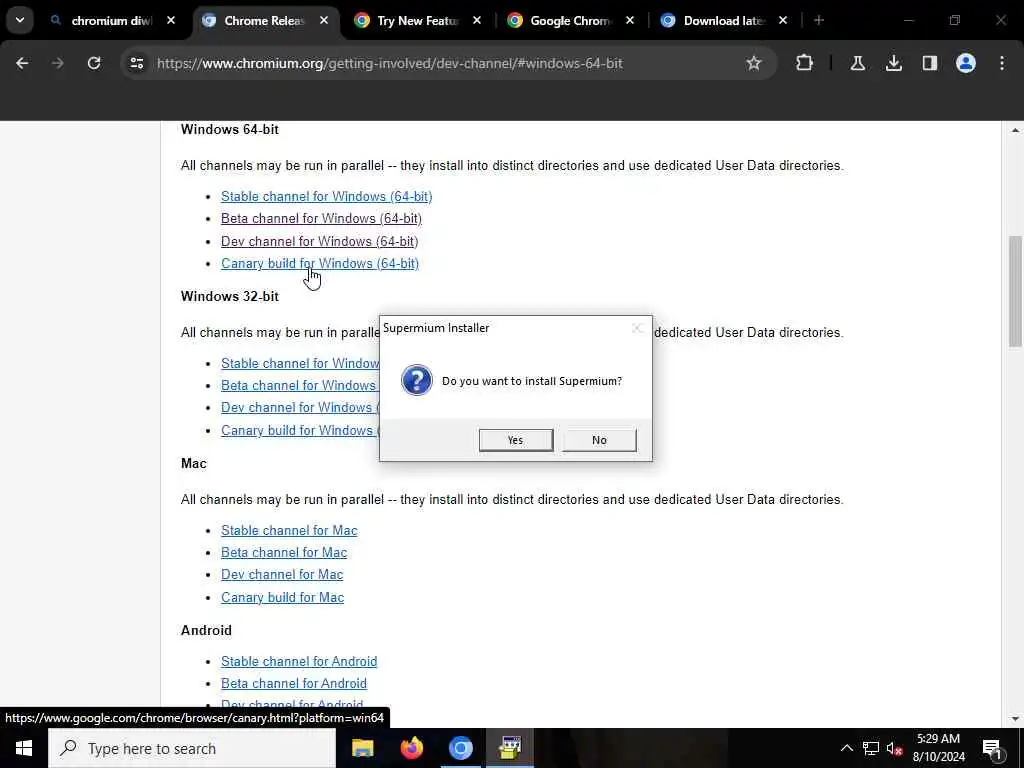Image resolution: width=1024 pixels, height=768 pixels.
Task: Open the taskbar clock and date
Action: [x=938, y=748]
